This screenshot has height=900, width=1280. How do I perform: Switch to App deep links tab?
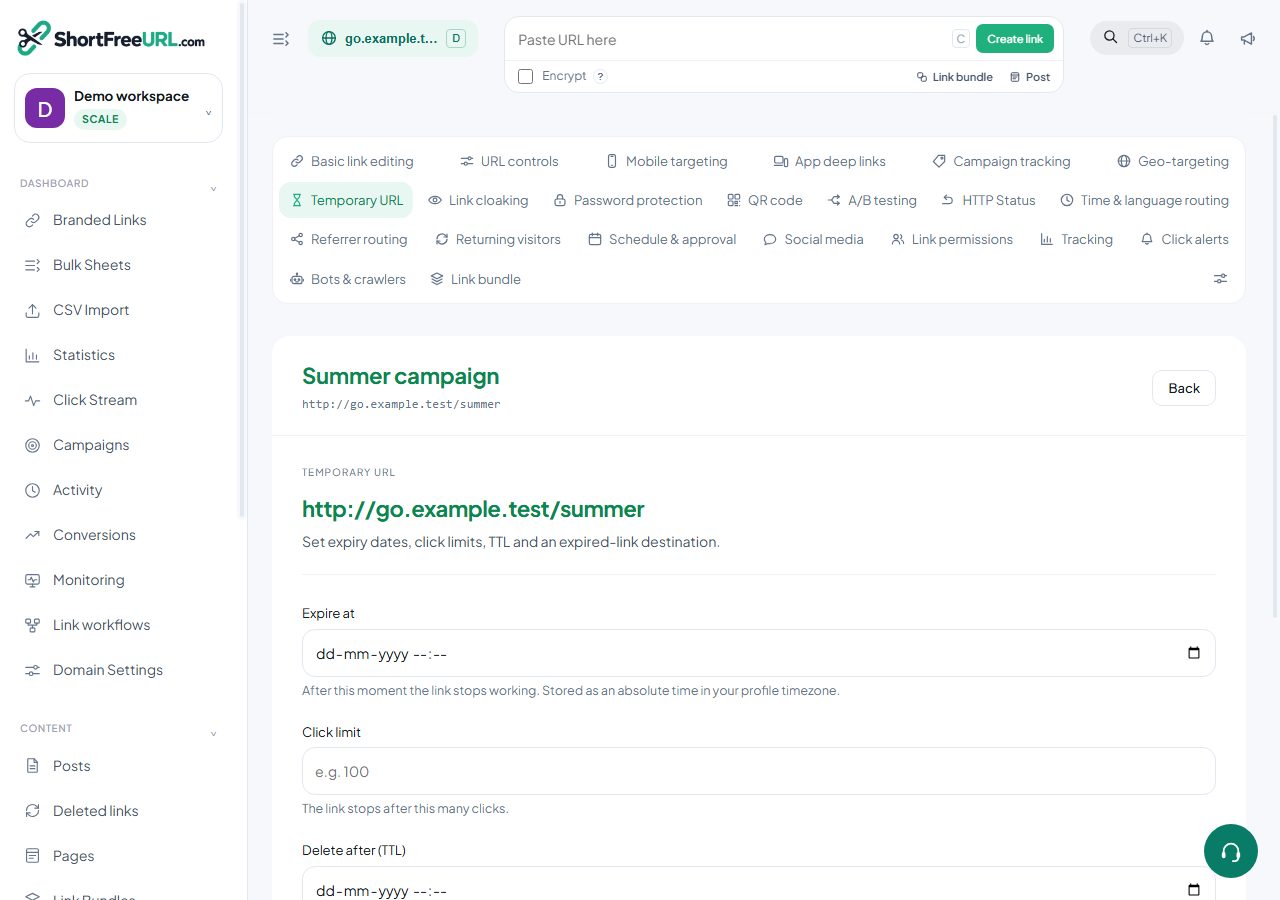coord(829,161)
